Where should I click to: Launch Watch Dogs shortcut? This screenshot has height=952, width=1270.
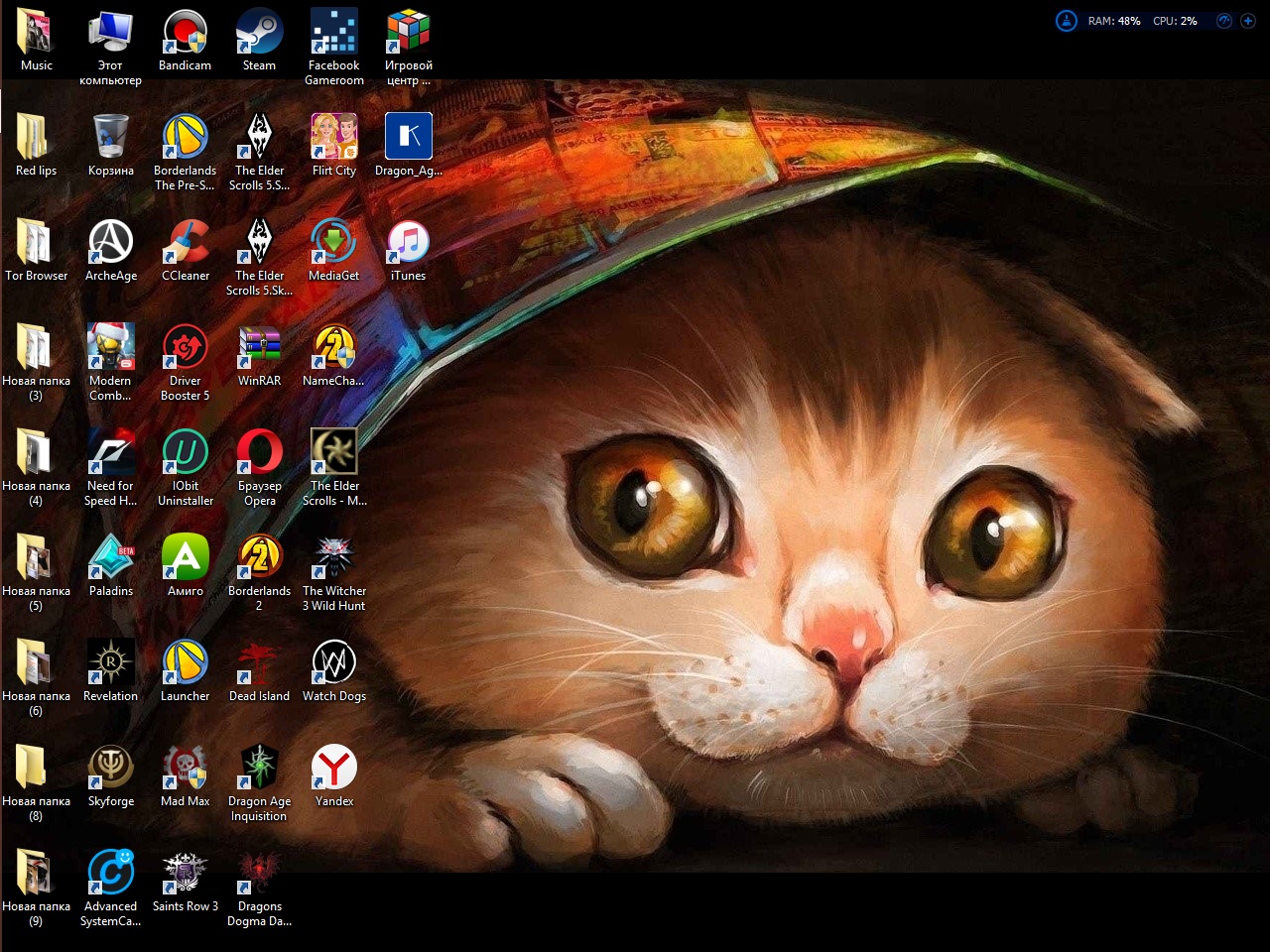pyautogui.click(x=333, y=671)
